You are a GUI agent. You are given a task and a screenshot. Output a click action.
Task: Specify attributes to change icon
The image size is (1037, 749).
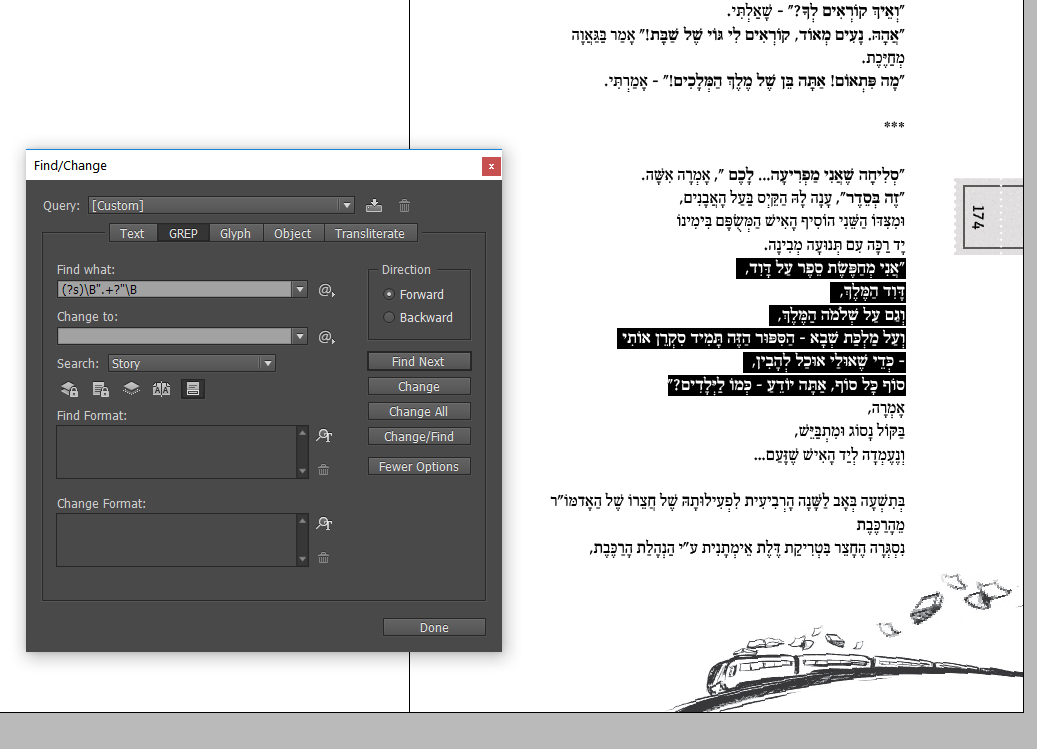[x=324, y=524]
